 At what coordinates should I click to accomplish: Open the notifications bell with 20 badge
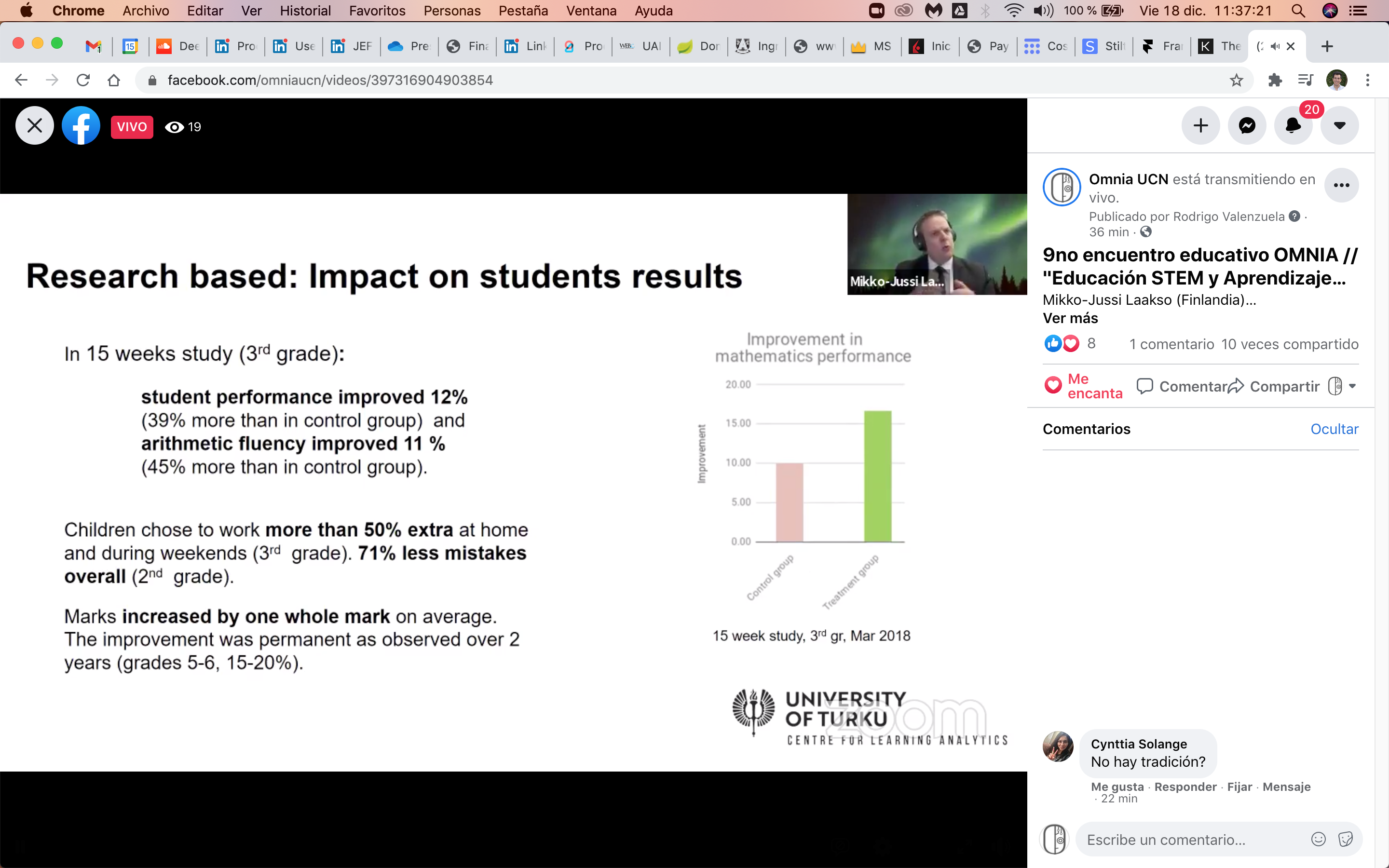pos(1293,126)
